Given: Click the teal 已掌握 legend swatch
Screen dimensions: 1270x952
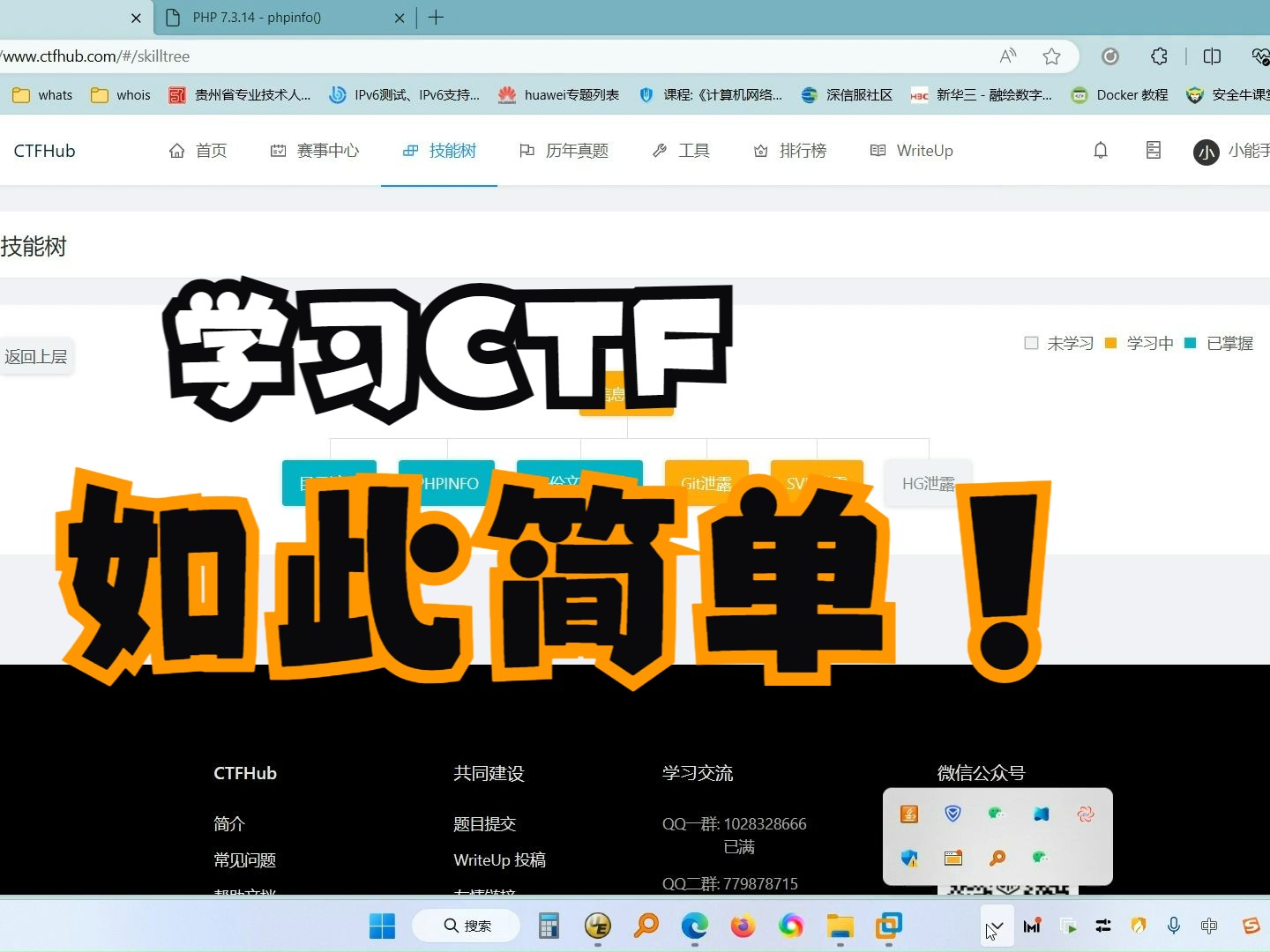Looking at the screenshot, I should (x=1191, y=343).
